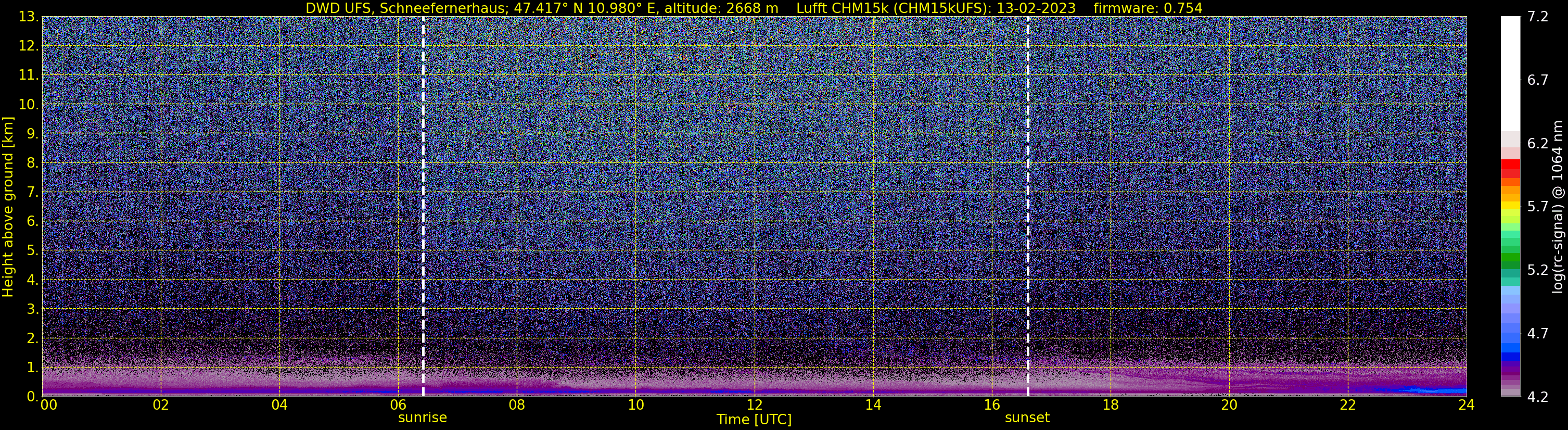Click the '0.' height tick label
1568x430 pixels.
click(x=32, y=397)
